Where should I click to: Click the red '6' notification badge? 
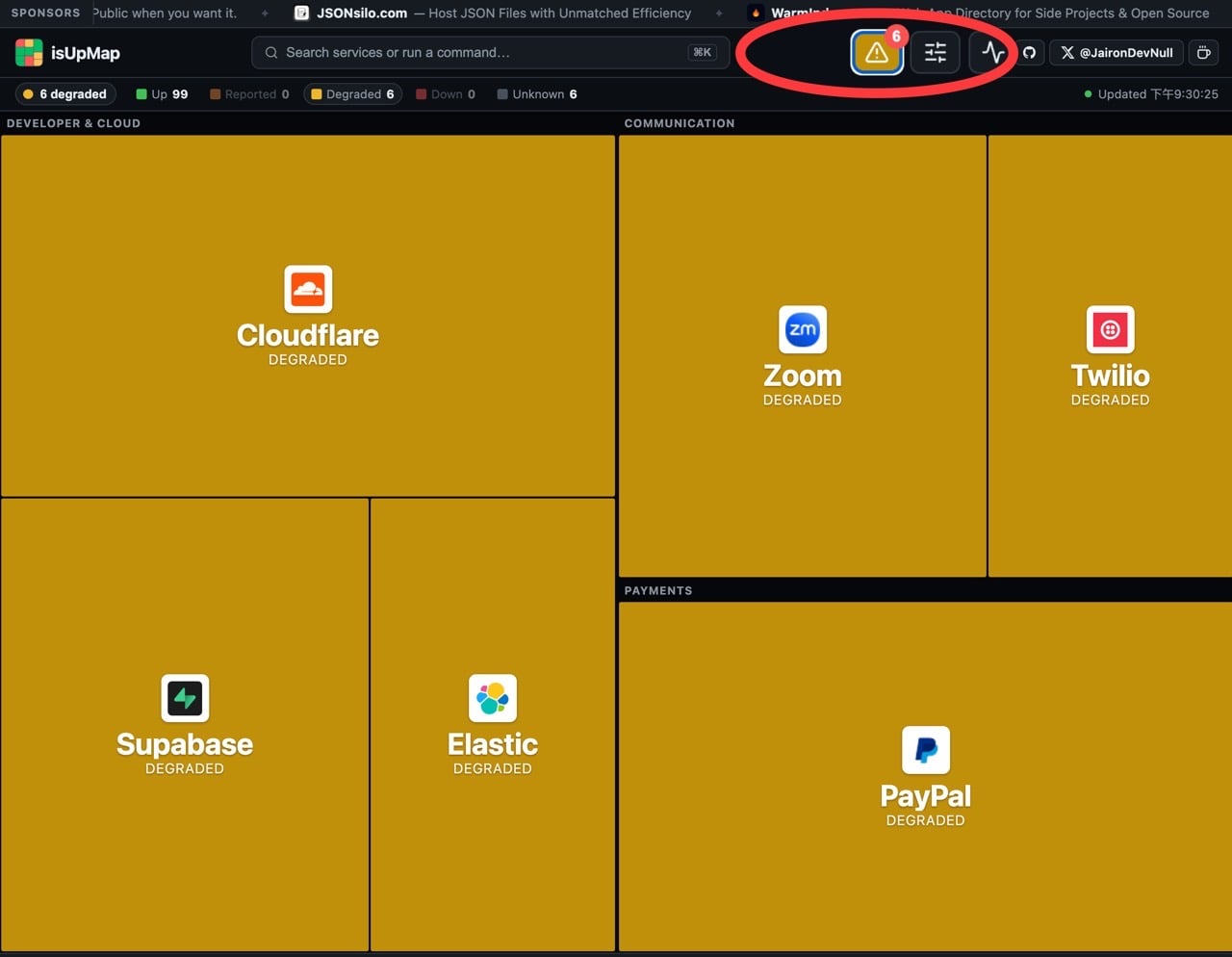896,37
